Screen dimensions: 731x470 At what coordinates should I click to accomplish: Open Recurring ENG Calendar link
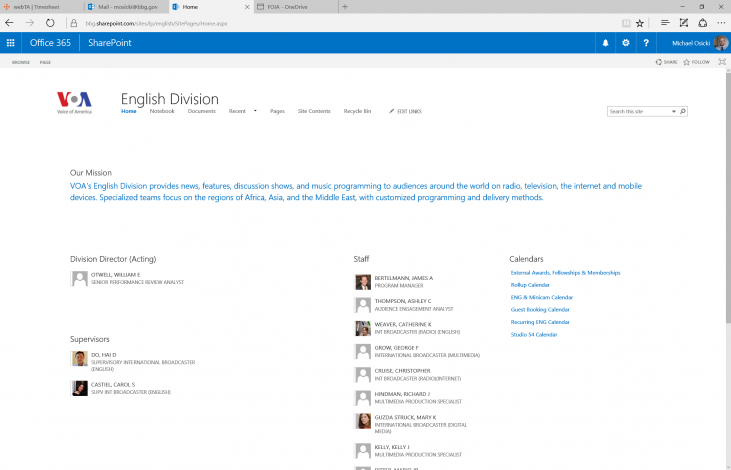tap(540, 322)
